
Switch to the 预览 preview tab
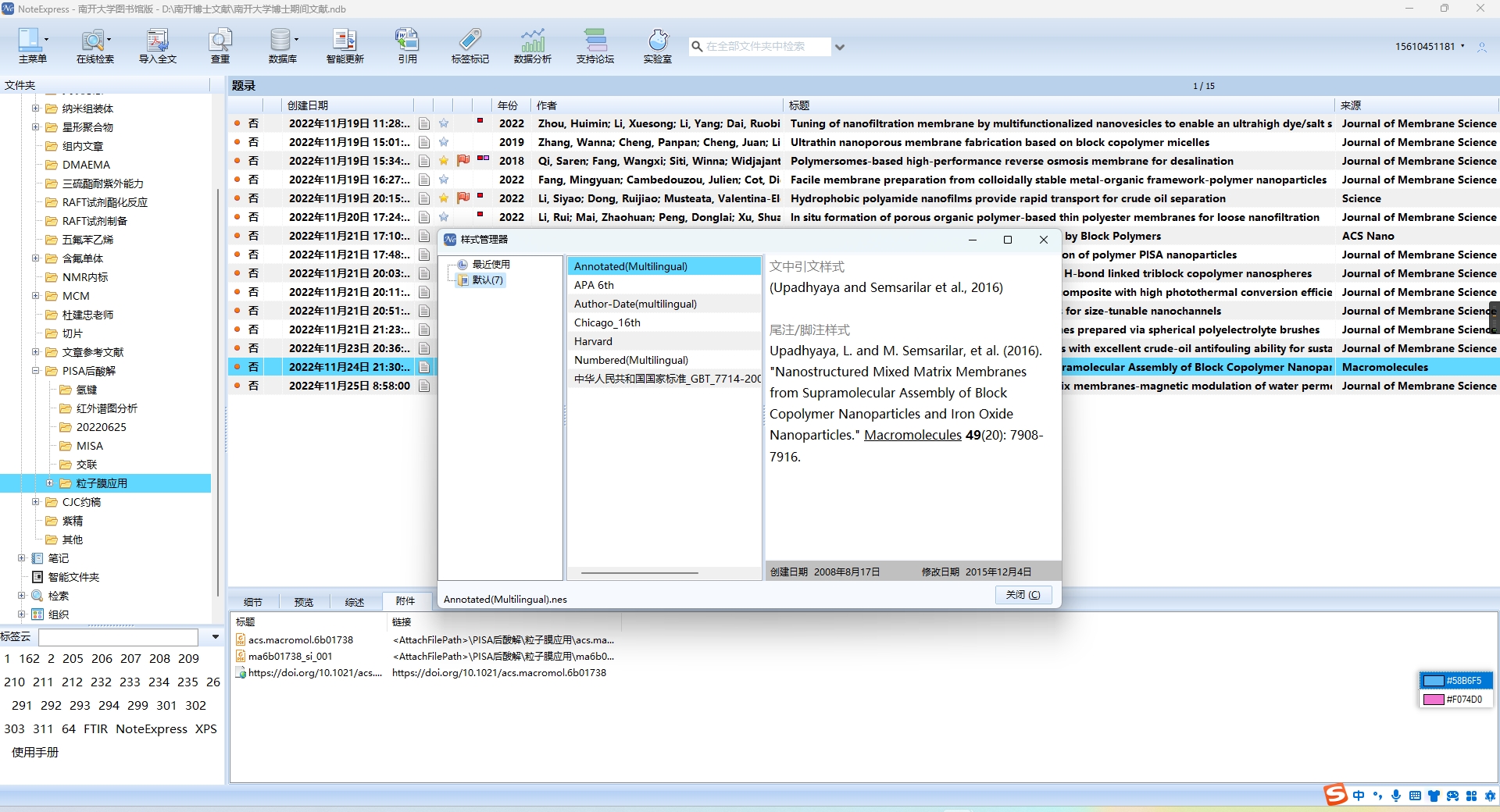pyautogui.click(x=304, y=602)
